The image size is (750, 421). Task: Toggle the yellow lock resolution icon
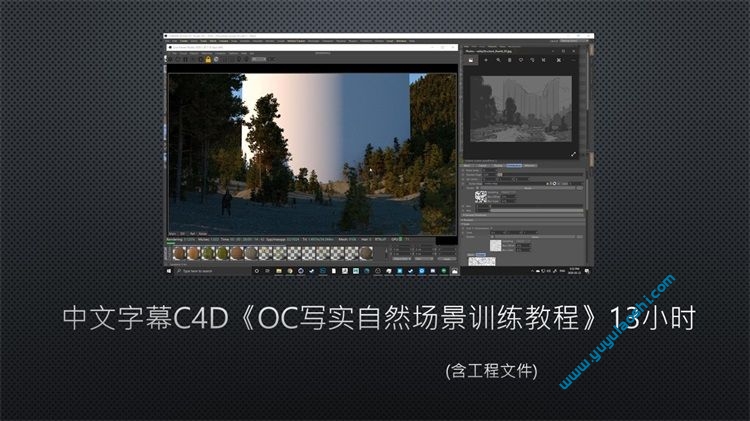pyautogui.click(x=208, y=59)
